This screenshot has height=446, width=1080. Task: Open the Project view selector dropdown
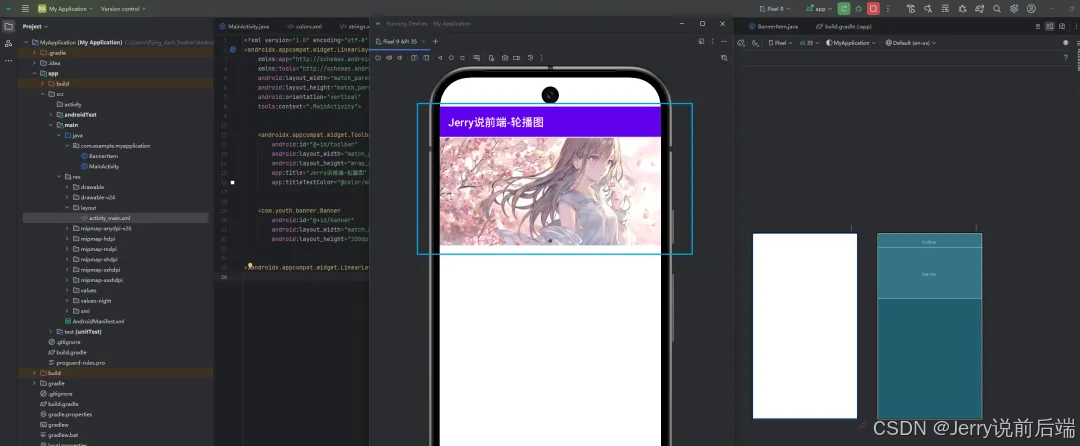(x=35, y=26)
